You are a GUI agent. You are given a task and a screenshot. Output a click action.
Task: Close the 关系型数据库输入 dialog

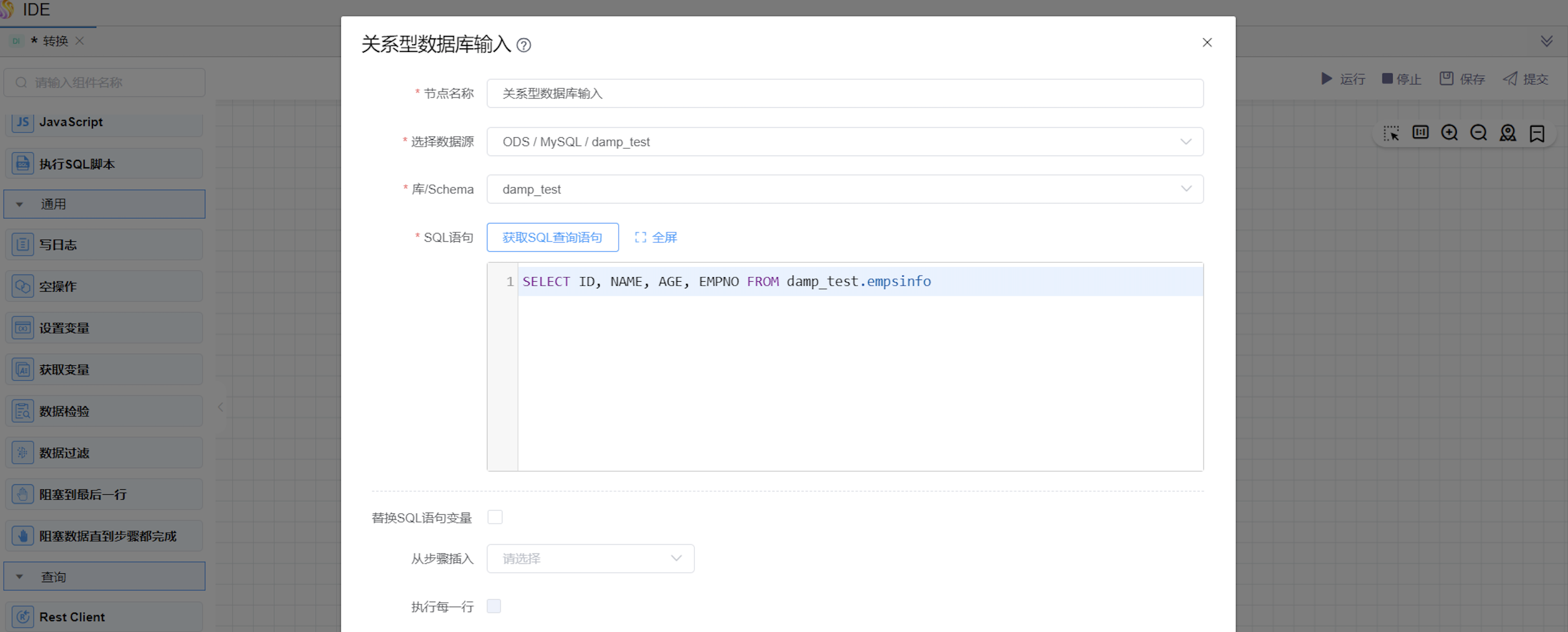coord(1207,43)
